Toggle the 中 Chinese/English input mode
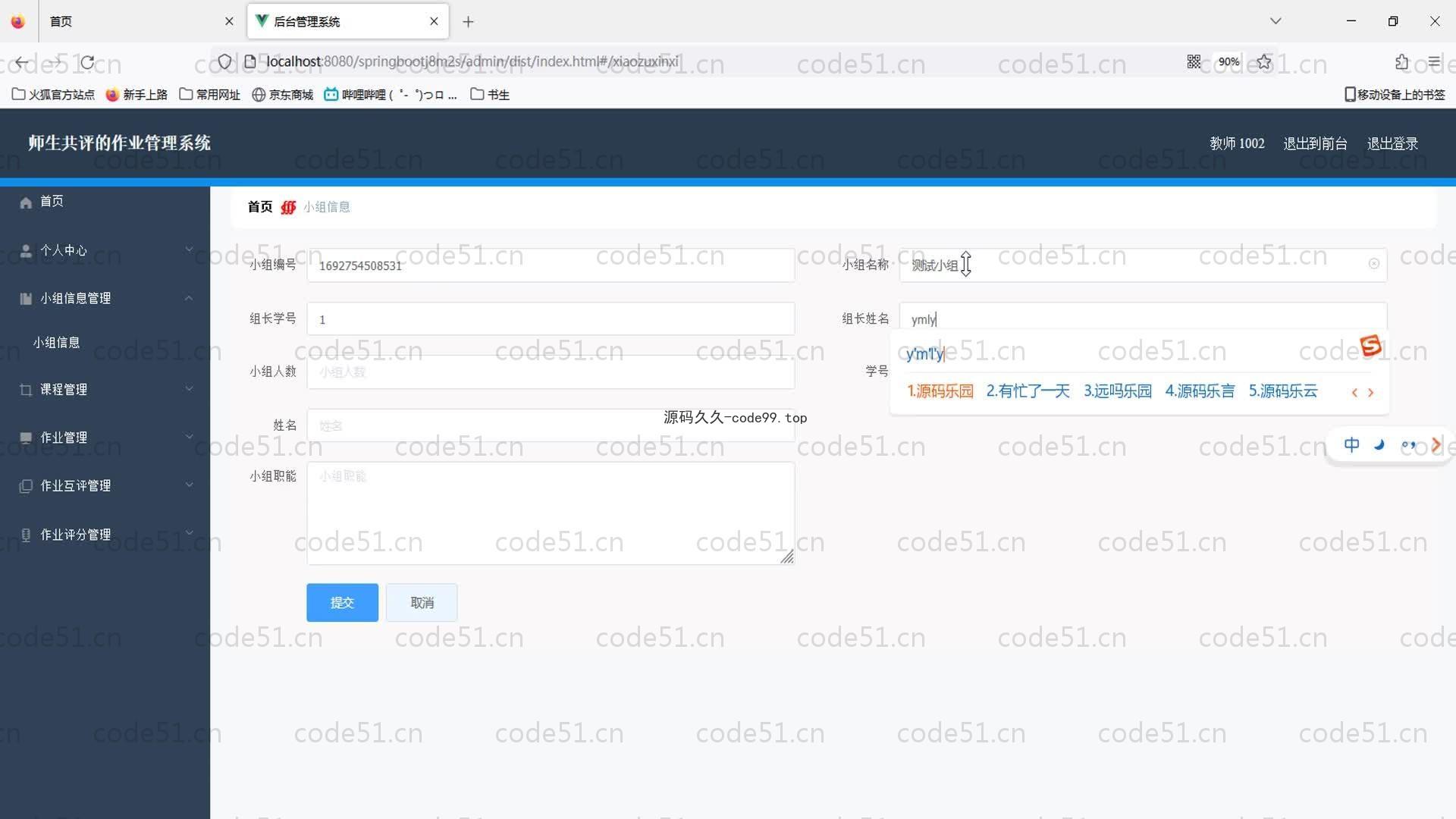Image resolution: width=1456 pixels, height=819 pixels. [1351, 445]
